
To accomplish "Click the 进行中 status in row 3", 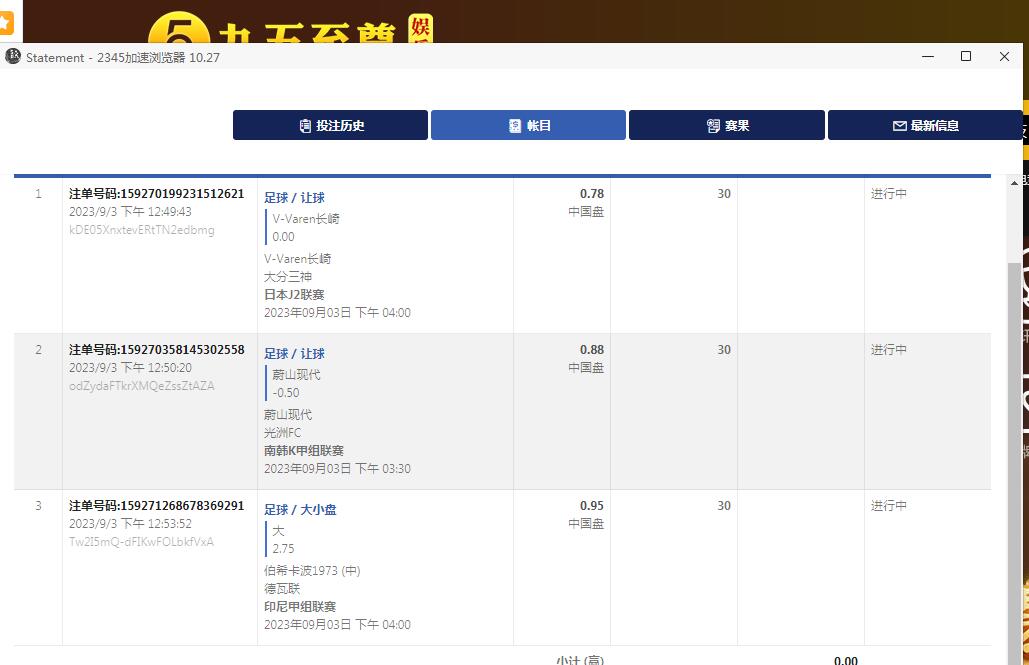I will click(x=889, y=505).
